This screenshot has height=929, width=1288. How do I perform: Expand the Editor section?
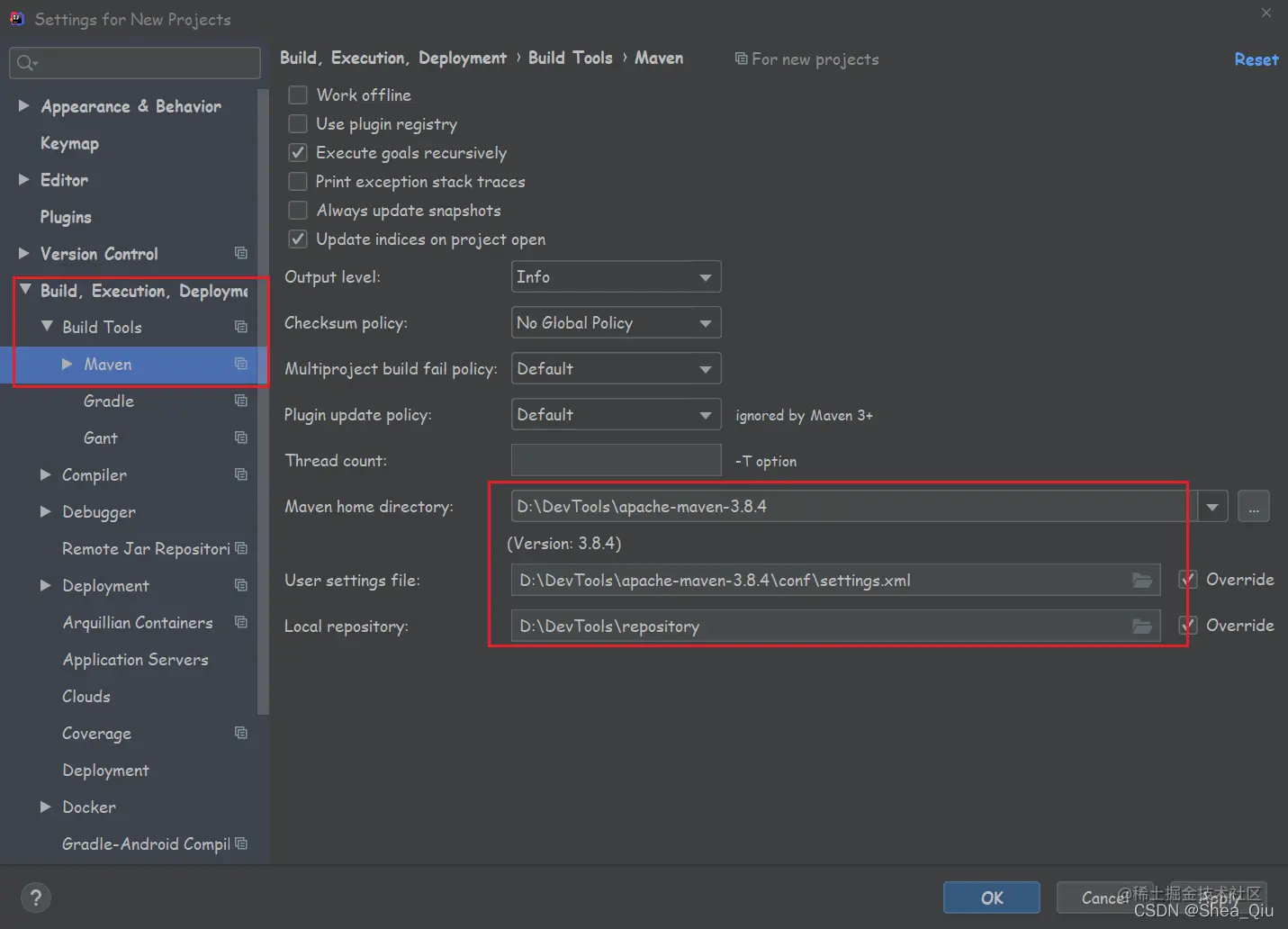coord(24,180)
